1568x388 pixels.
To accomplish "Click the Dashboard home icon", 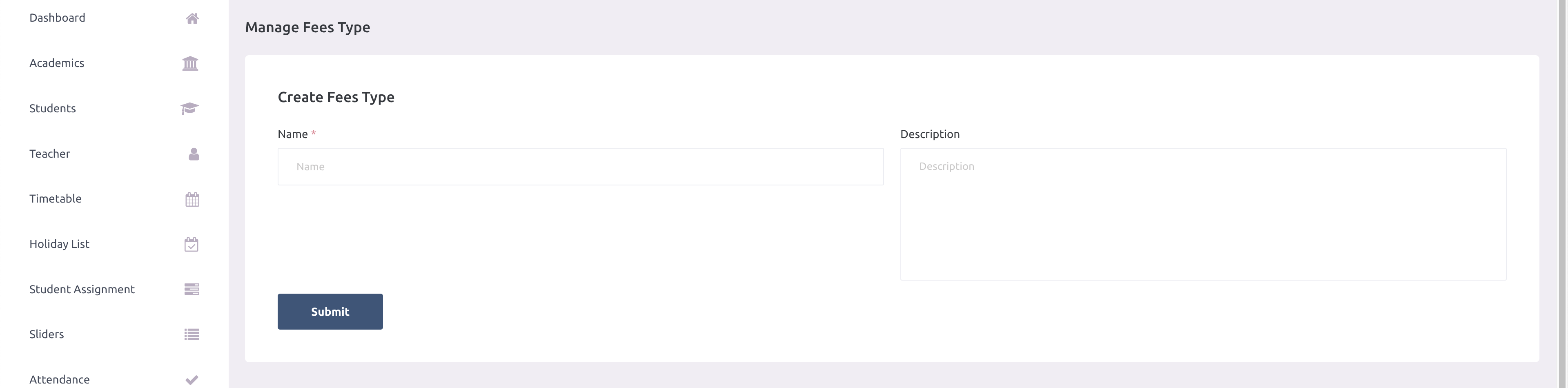I will tap(192, 18).
